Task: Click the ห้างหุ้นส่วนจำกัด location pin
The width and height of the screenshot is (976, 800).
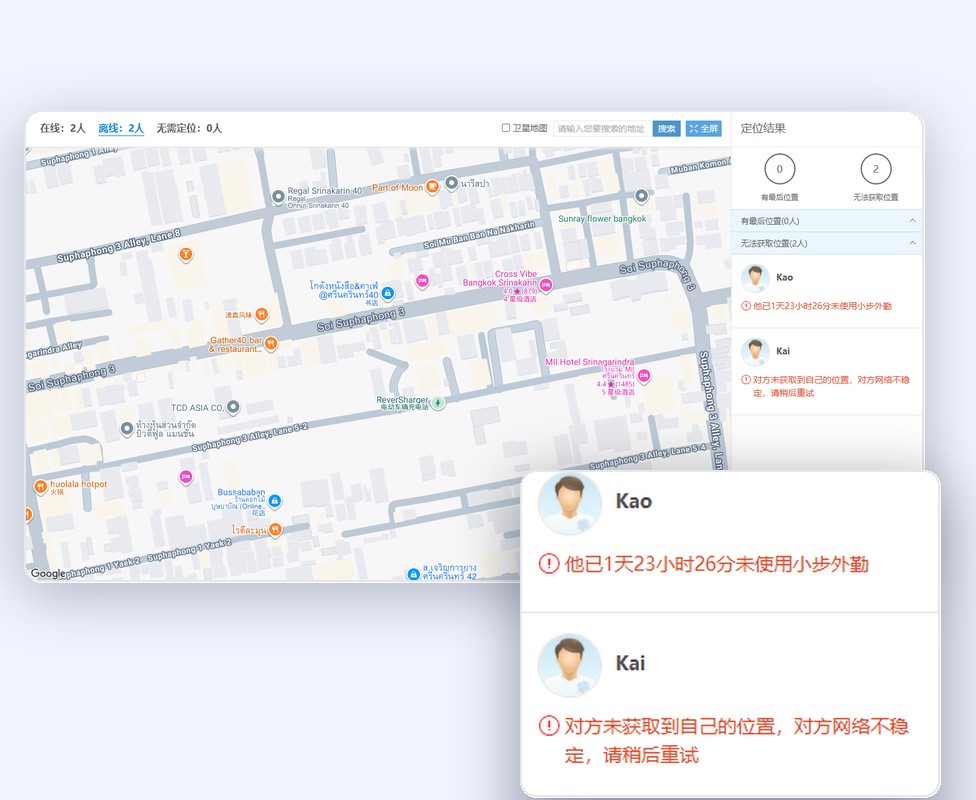Action: 127,428
